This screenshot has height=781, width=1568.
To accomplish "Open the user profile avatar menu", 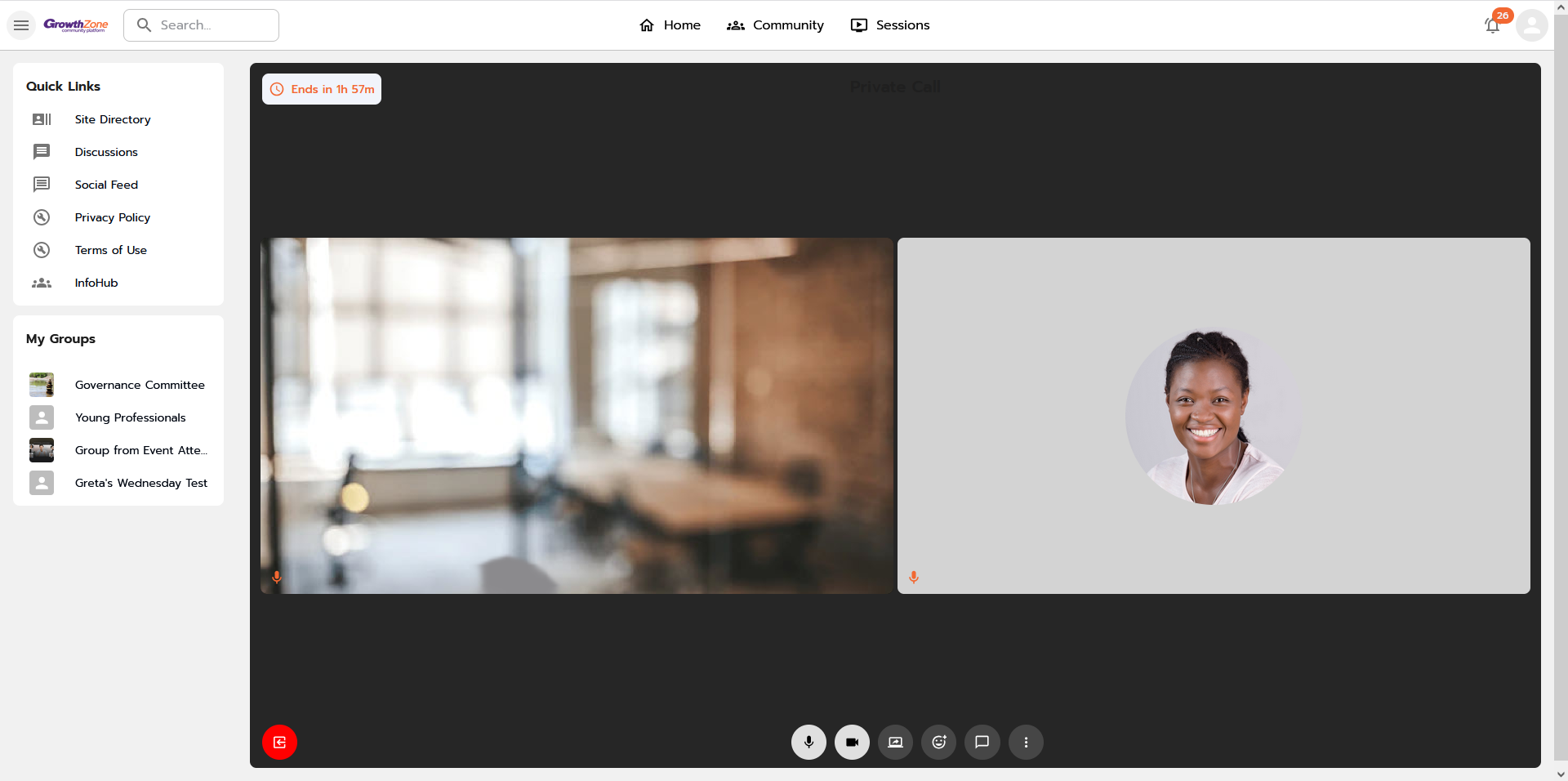I will tap(1531, 25).
